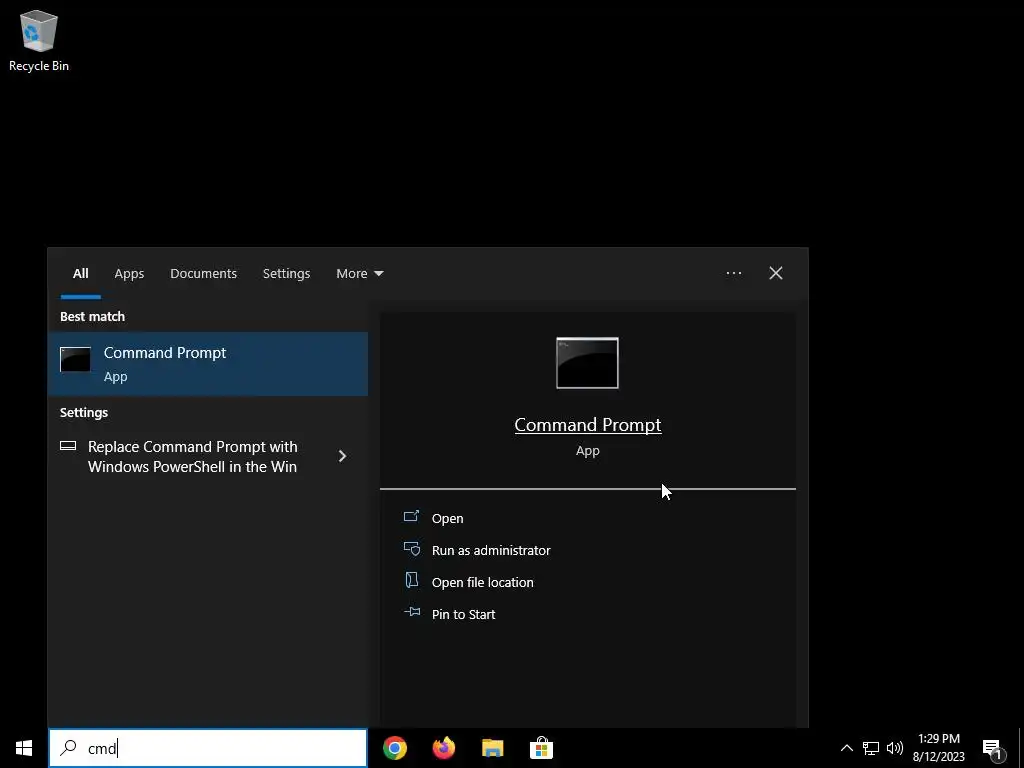This screenshot has height=768, width=1024.
Task: Launch Firefox from the taskbar
Action: 444,748
